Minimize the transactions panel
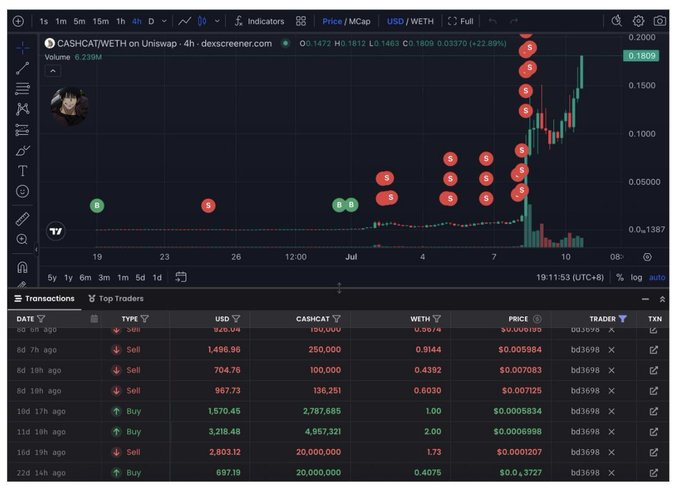 click(645, 299)
